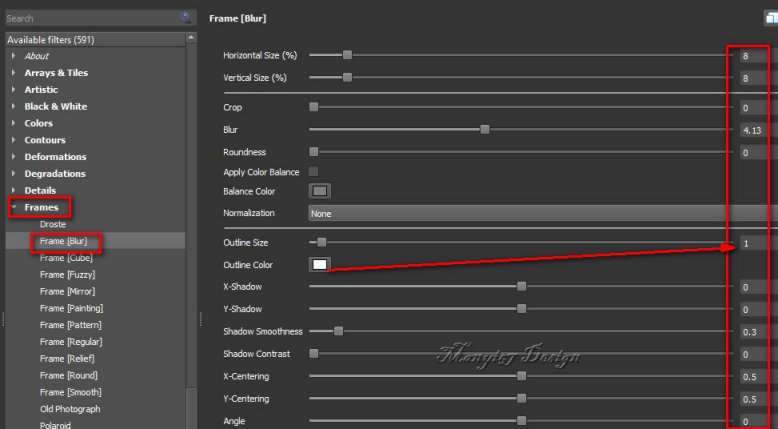The image size is (778, 429).
Task: Collapse the Frames category
Action: [14, 208]
